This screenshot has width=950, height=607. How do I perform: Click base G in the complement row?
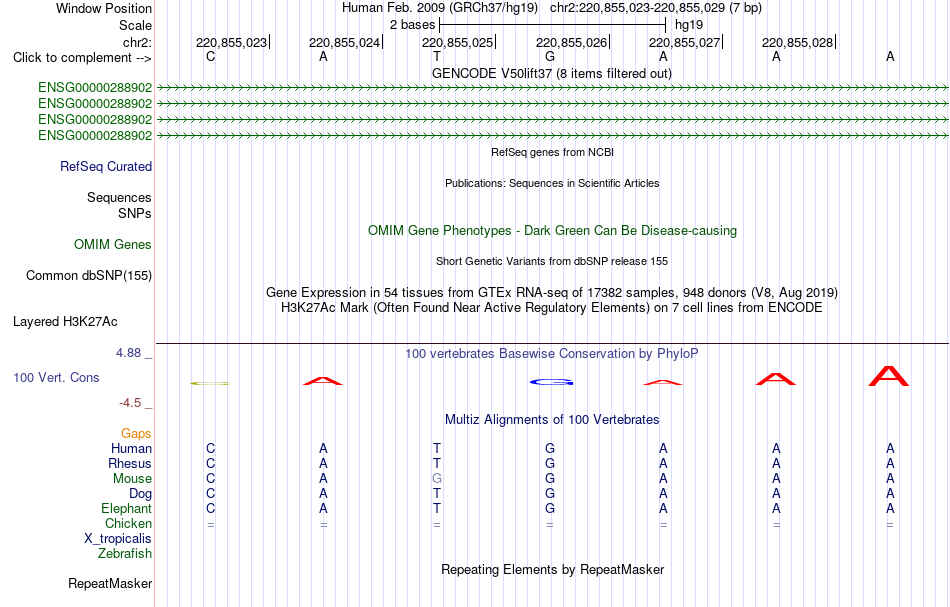(x=550, y=56)
